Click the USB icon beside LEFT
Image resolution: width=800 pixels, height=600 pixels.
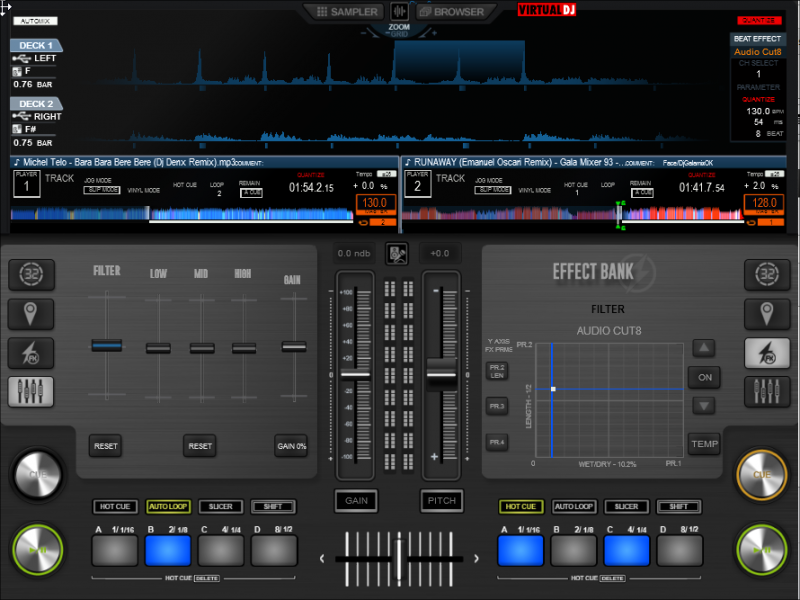pyautogui.click(x=21, y=59)
